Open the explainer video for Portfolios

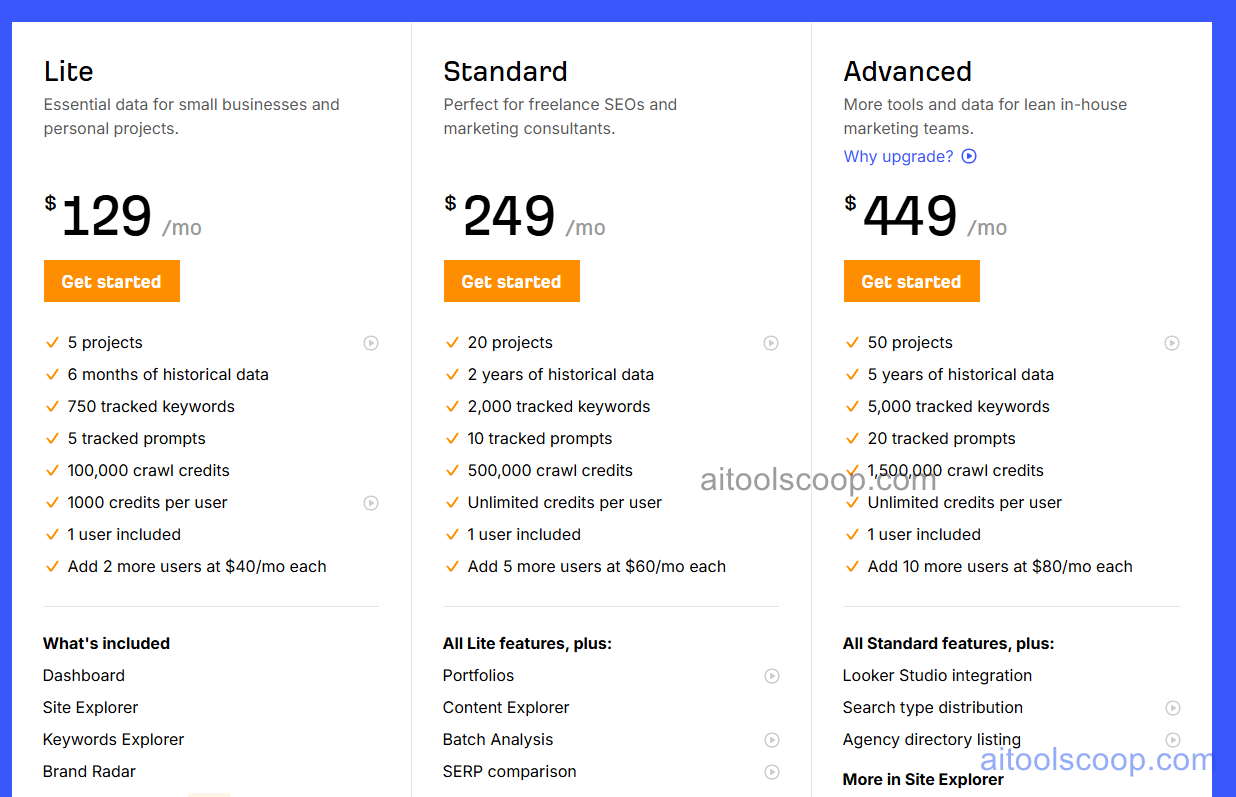(x=771, y=676)
